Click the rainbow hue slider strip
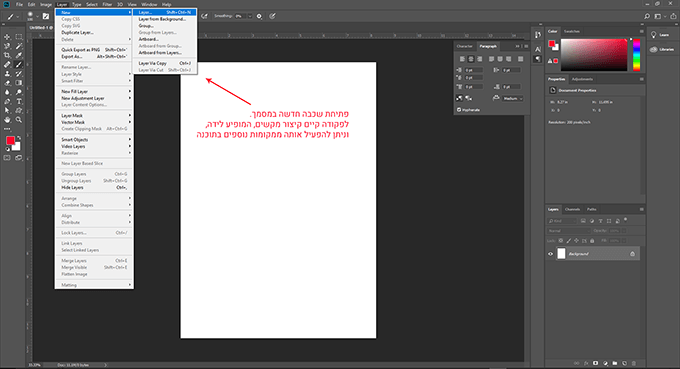This screenshot has width=680, height=369. pos(636,55)
